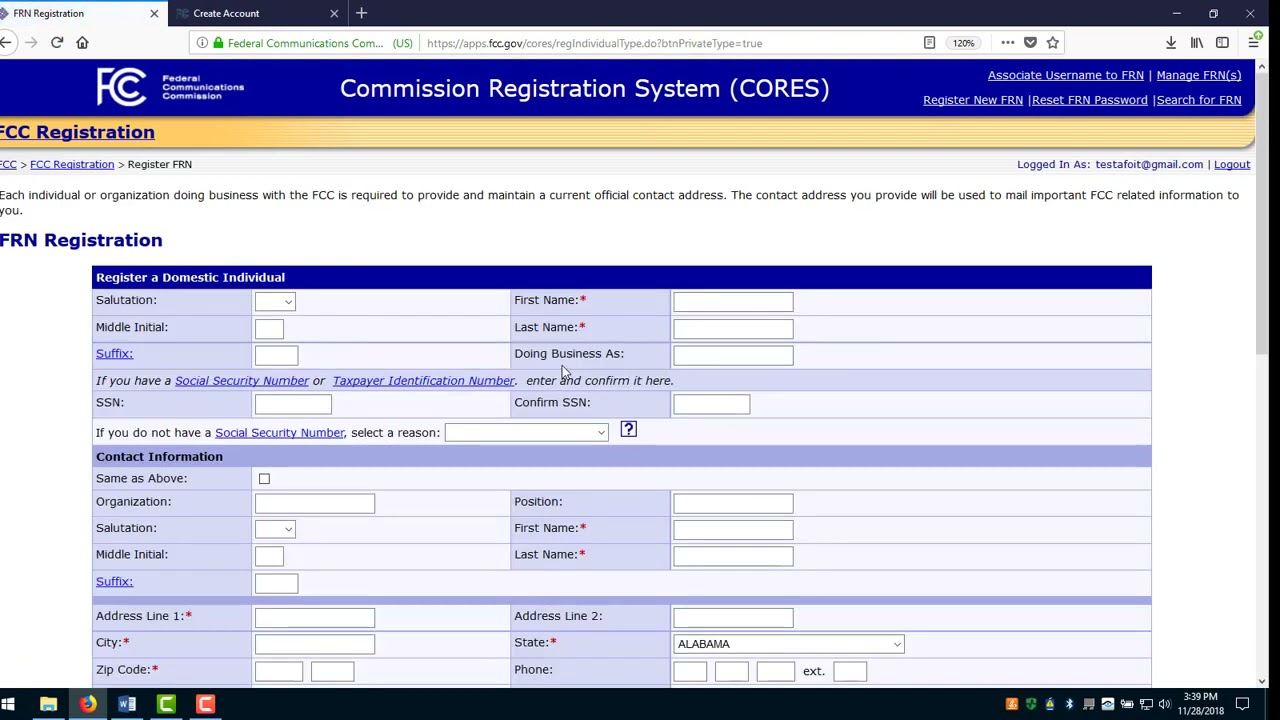Open the Contact Information Salutation dropdown
This screenshot has height=720, width=1280.
tap(275, 529)
